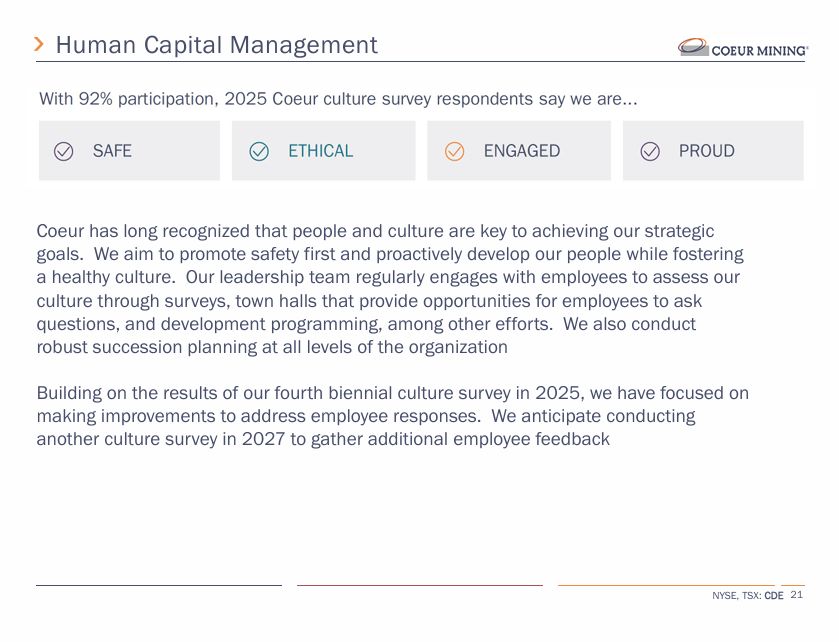Click the page number 21
The height and width of the screenshot is (642, 839).
(x=796, y=595)
